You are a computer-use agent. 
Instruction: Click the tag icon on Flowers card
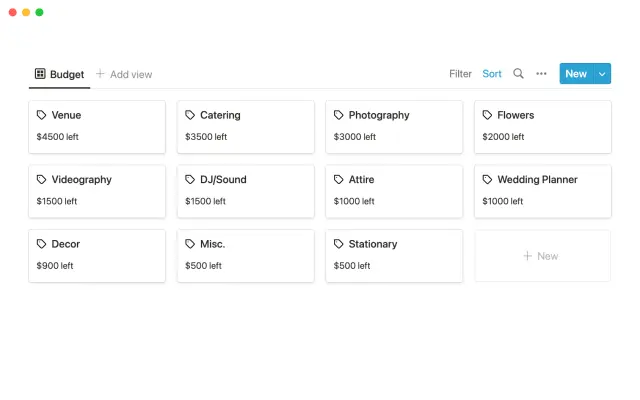487,115
